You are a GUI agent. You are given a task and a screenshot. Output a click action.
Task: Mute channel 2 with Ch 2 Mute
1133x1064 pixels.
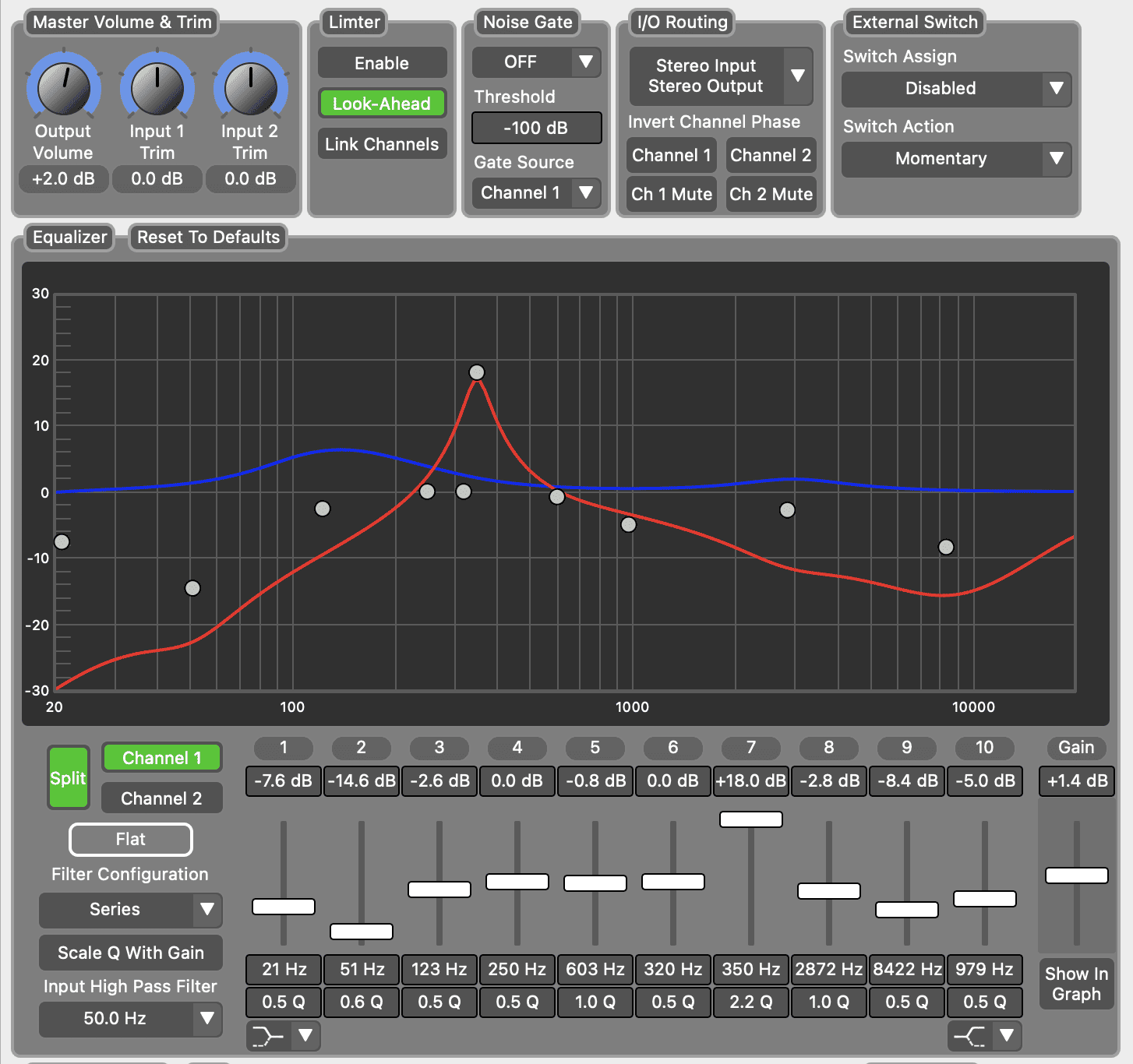pos(771,194)
